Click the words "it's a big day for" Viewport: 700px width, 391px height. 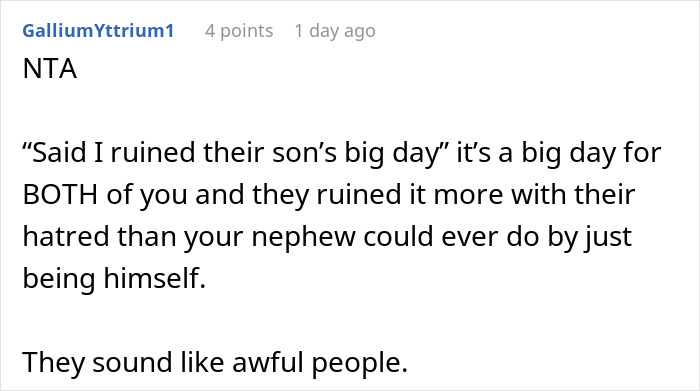[558, 153]
